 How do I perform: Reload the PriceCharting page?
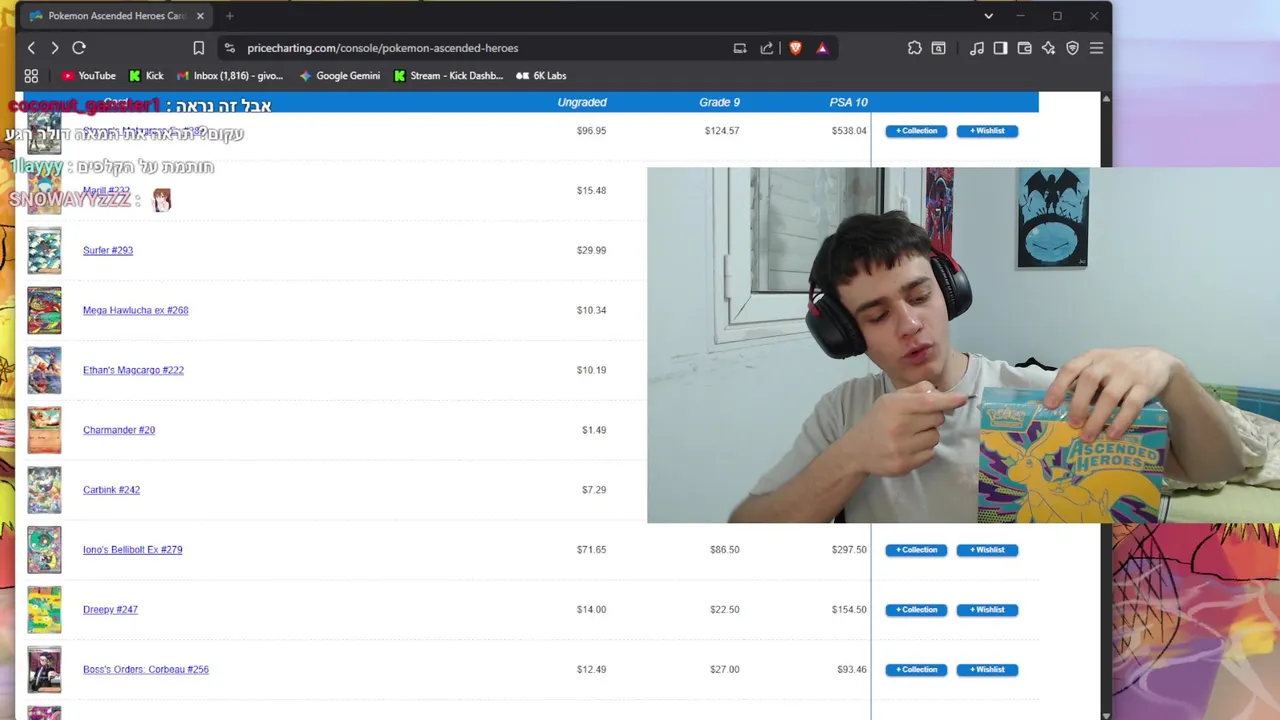point(79,48)
